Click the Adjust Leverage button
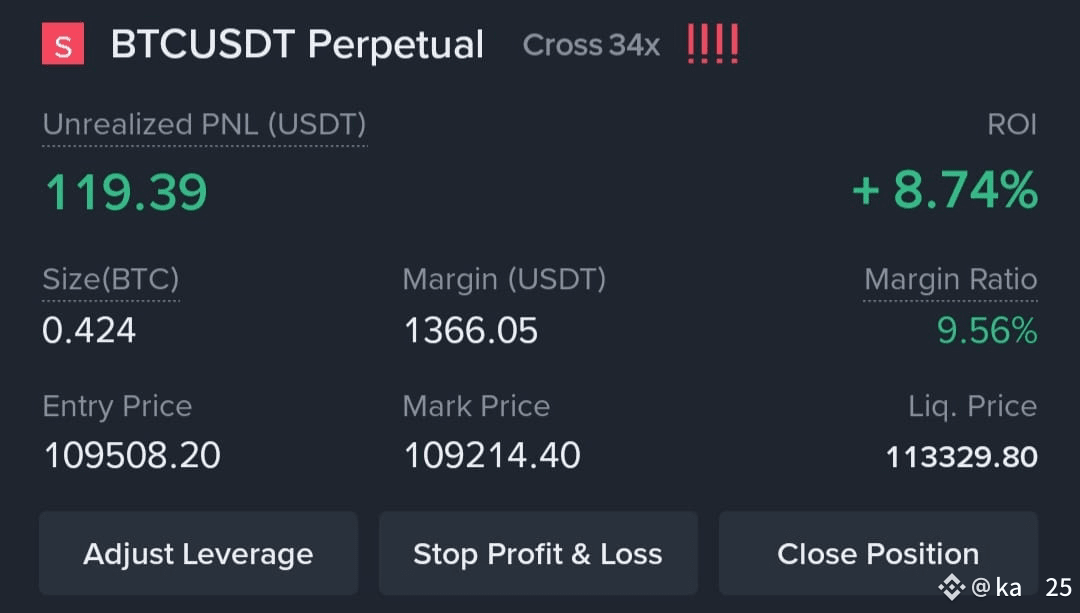This screenshot has width=1080, height=613. (198, 553)
